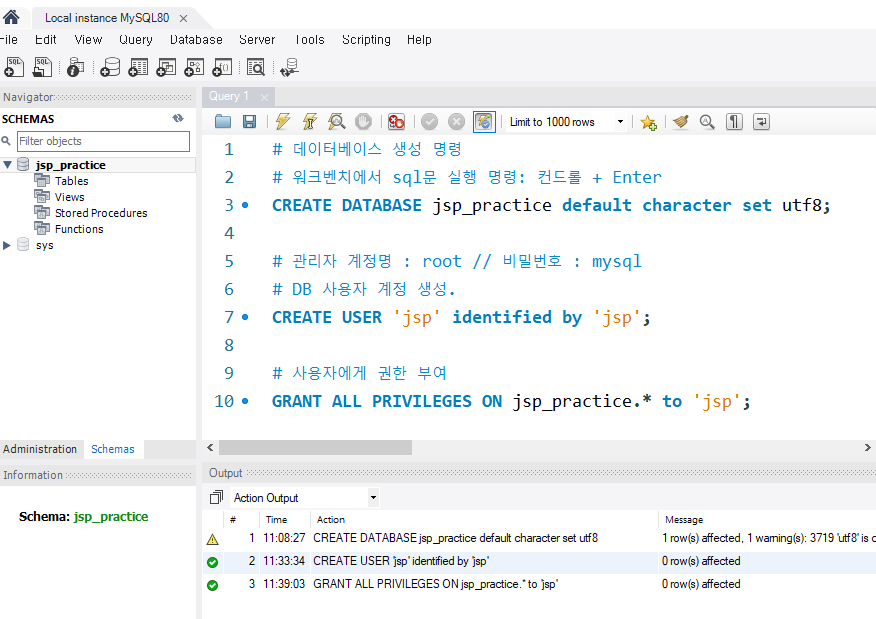Open the schema inspector info icon
The image size is (876, 619).
[75, 67]
